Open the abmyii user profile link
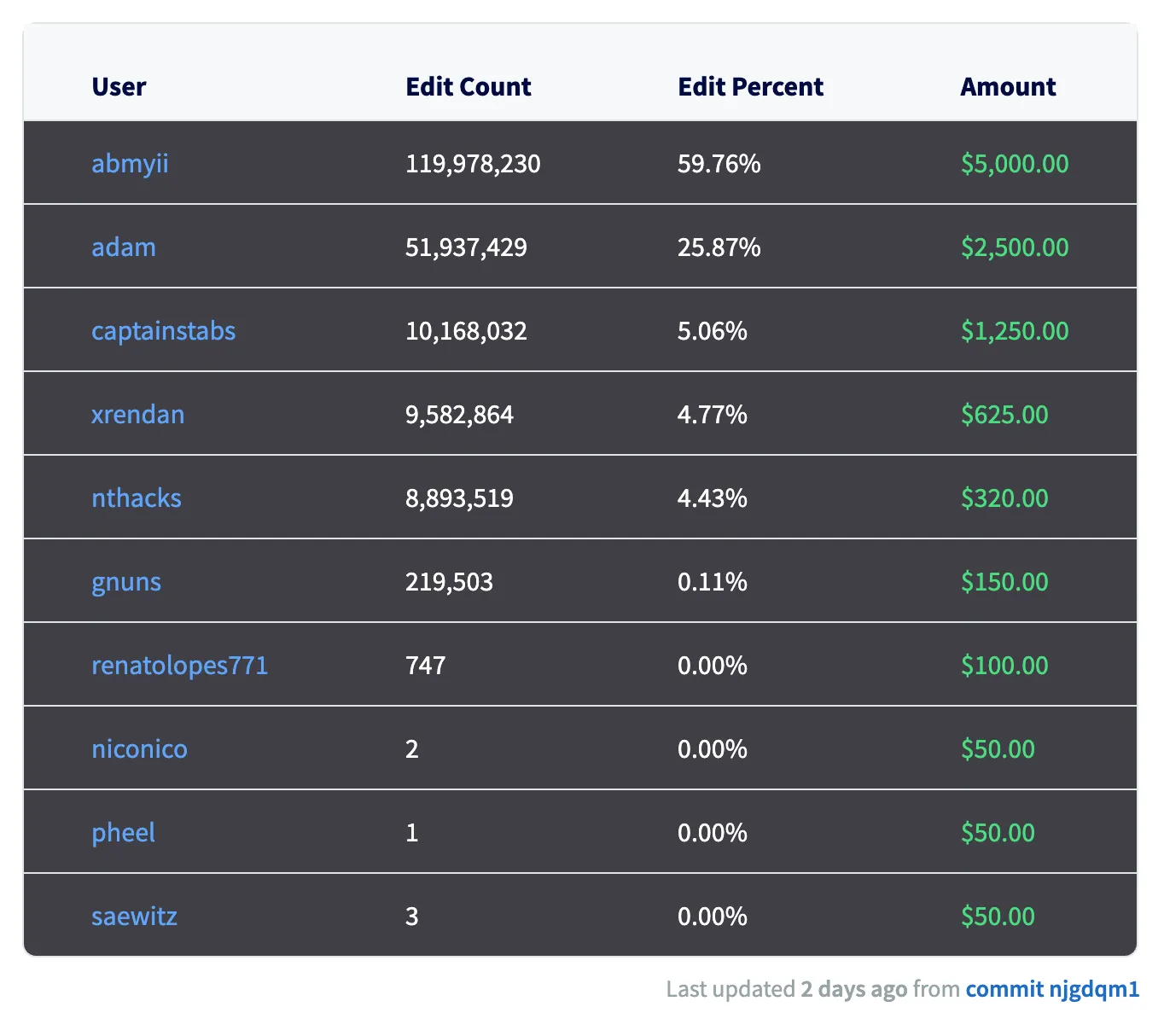 click(129, 164)
